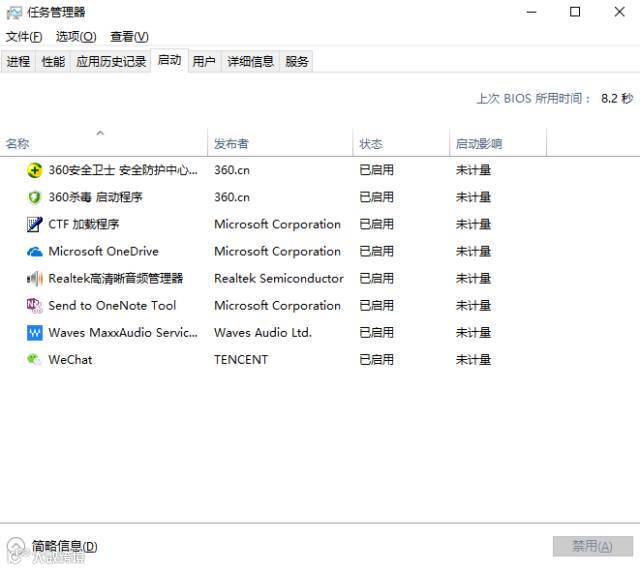Switch to the 详细信息 tab
The image size is (640, 570).
250,62
